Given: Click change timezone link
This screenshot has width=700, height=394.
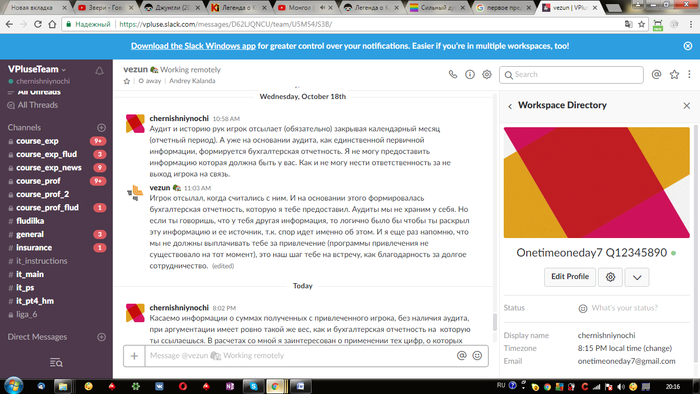Looking at the screenshot, I should point(658,348).
